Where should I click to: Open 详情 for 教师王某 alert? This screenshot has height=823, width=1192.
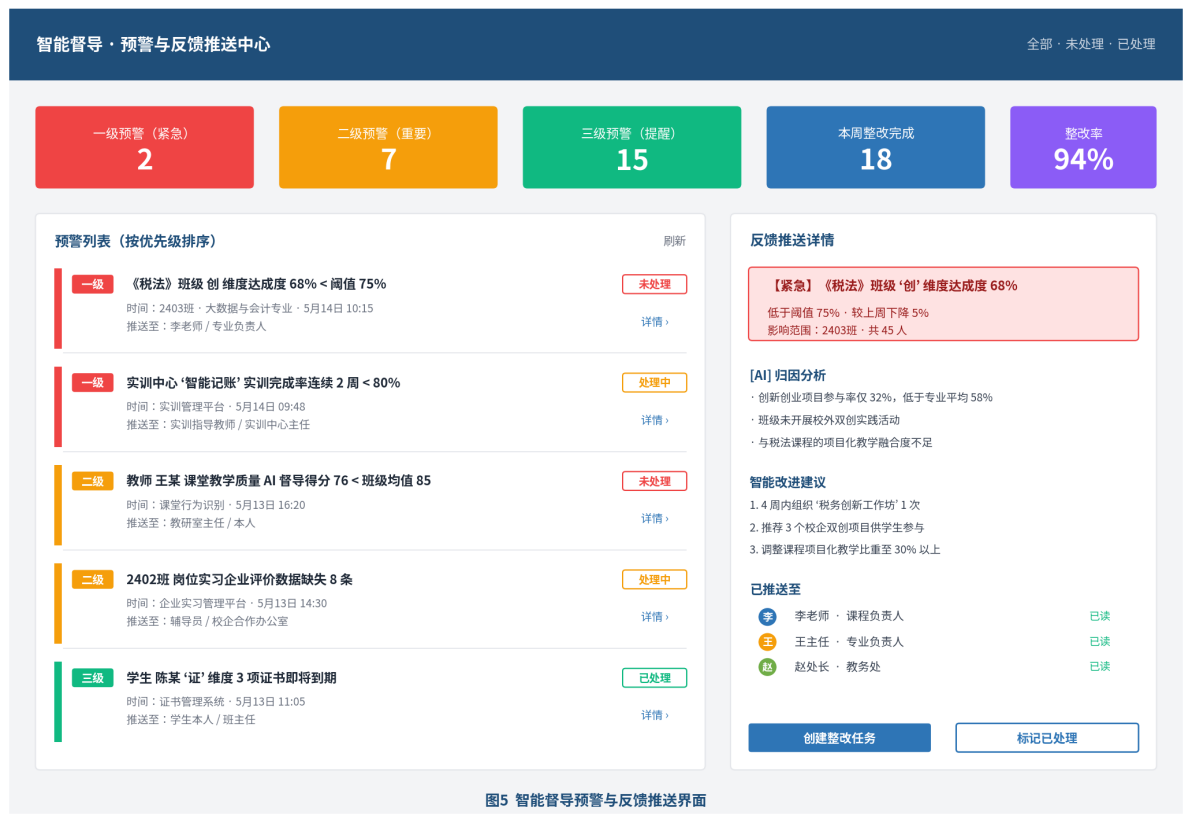tap(655, 519)
